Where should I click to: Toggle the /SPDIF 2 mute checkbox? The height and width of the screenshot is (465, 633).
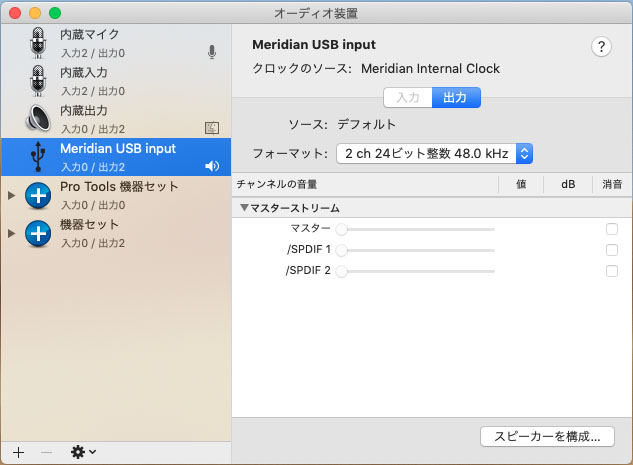(x=612, y=271)
